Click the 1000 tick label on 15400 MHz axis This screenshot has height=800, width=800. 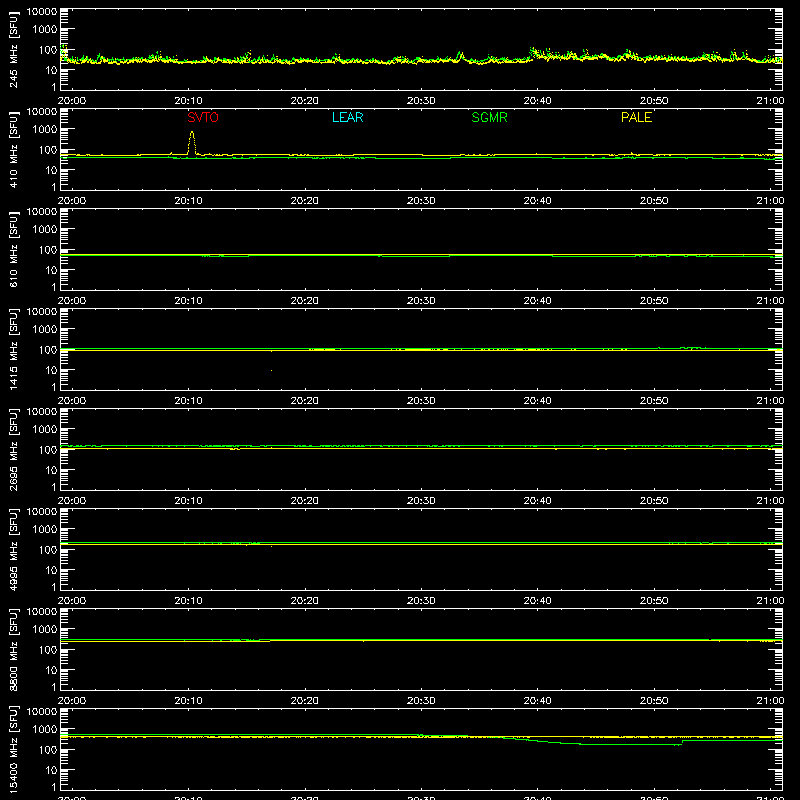tap(45, 730)
